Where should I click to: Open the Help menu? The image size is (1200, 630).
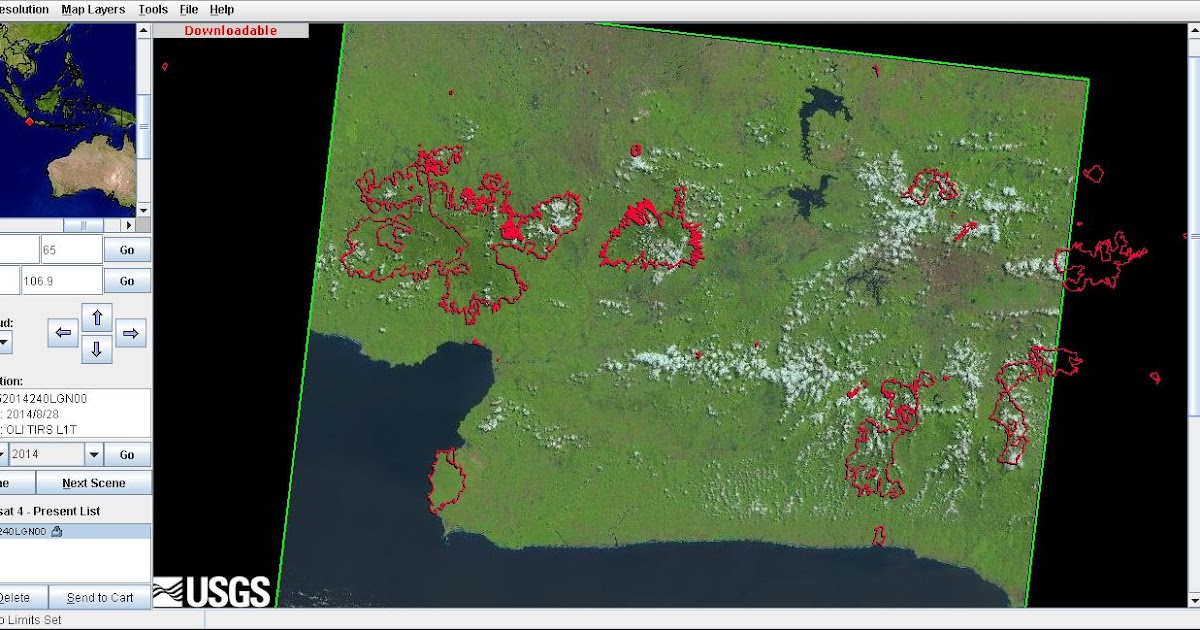point(221,9)
